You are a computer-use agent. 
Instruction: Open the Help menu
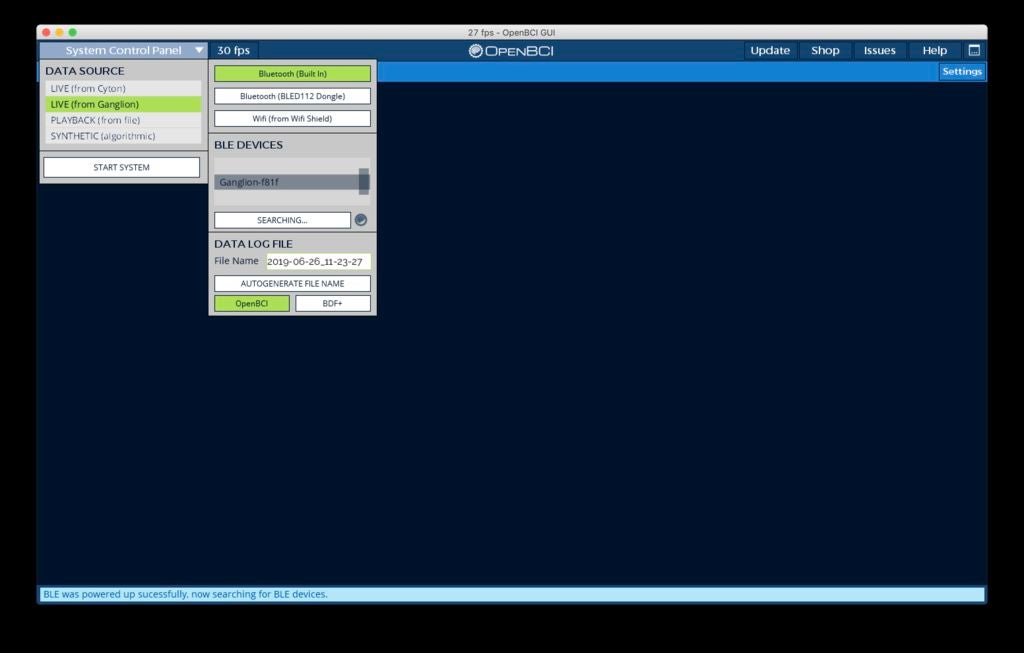coord(935,50)
